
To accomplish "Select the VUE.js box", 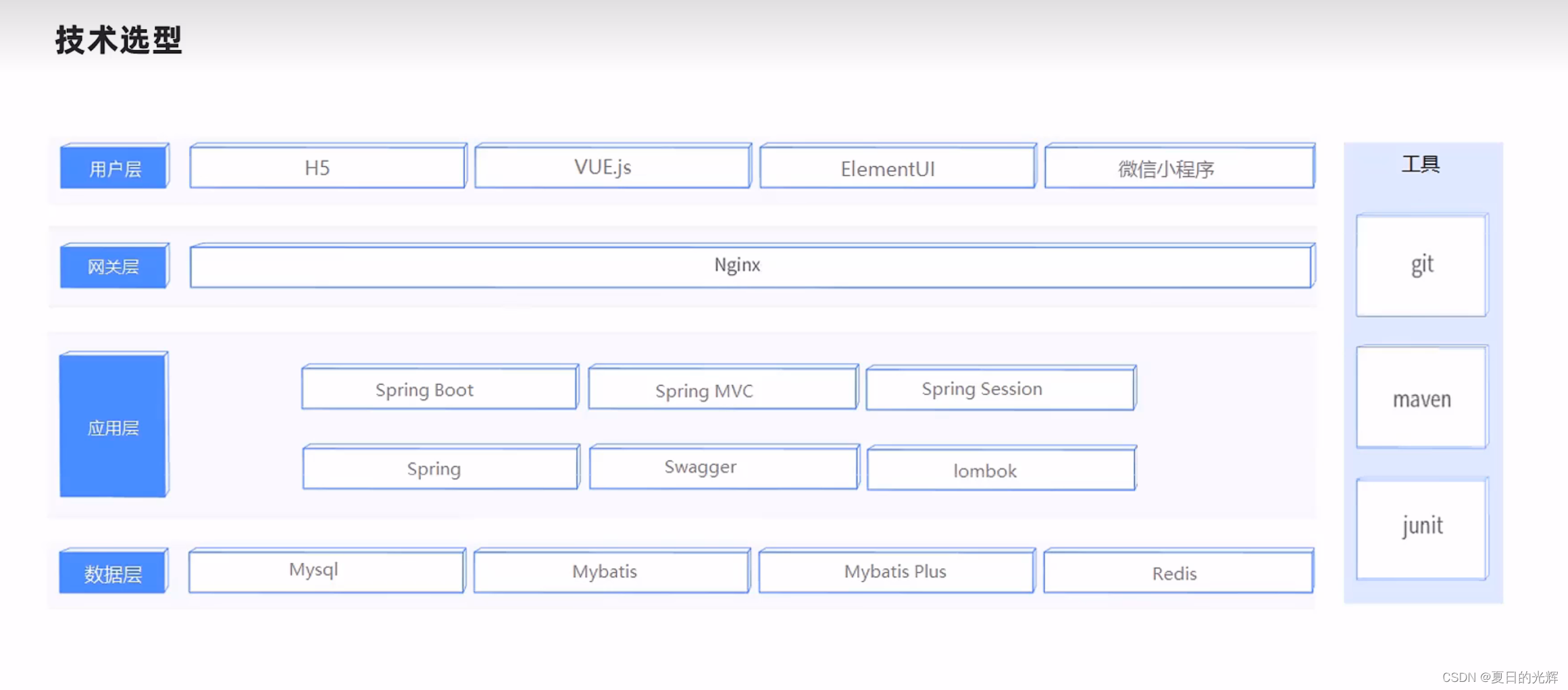I will coord(613,166).
